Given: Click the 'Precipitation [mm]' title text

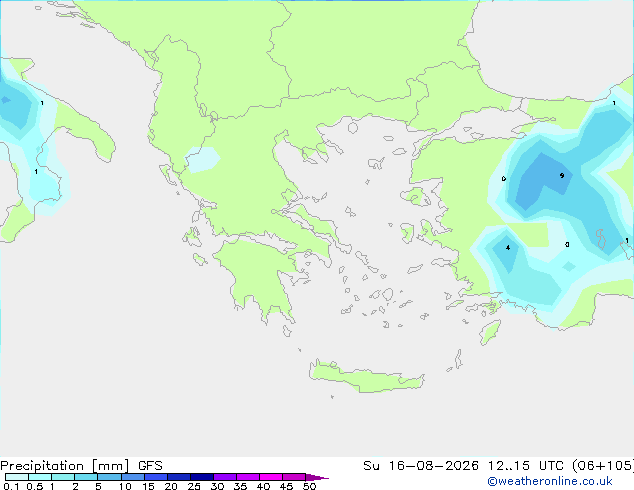Looking at the screenshot, I should click(x=64, y=466).
